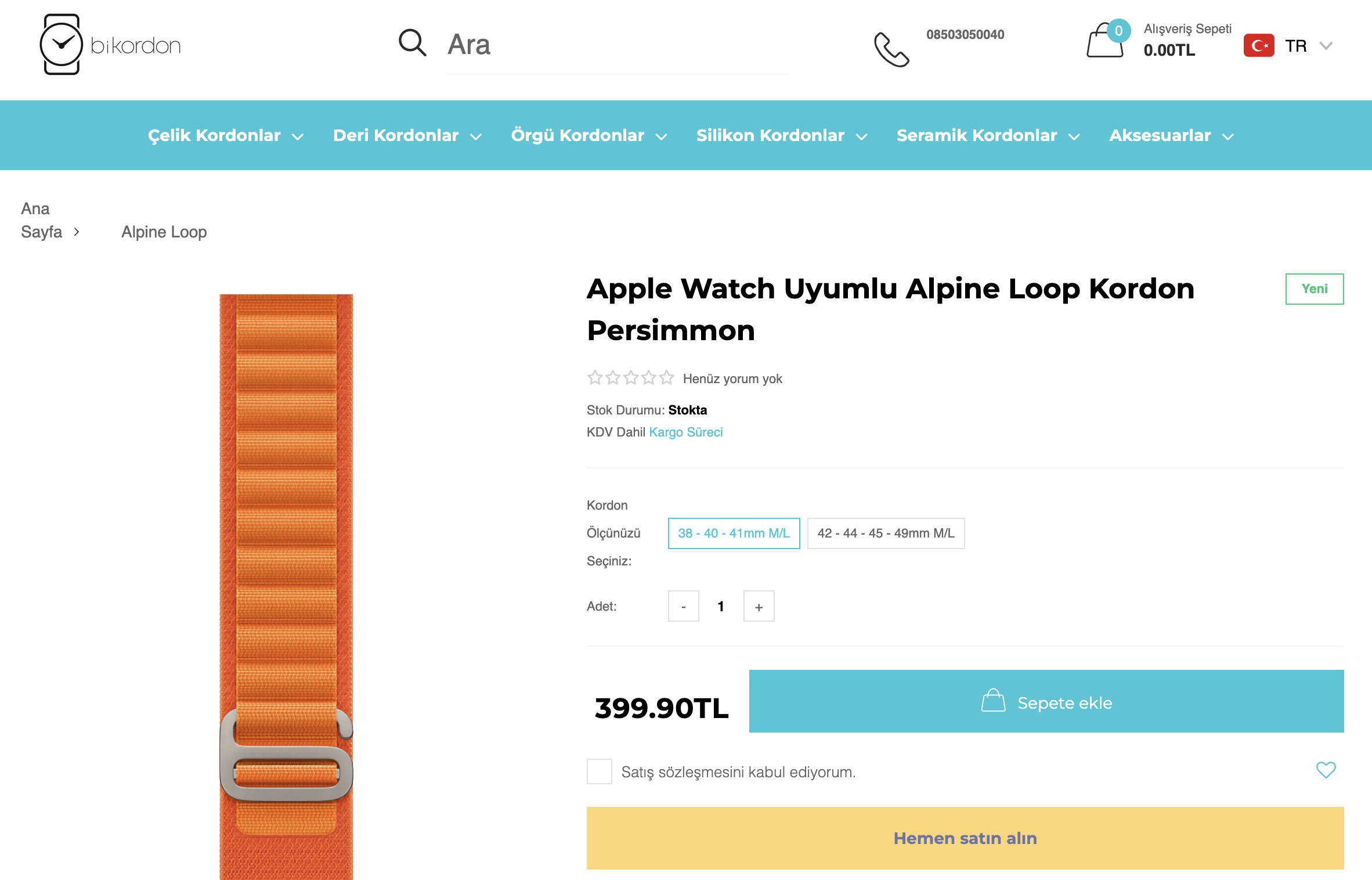Open the Silikon Kordonlar category
The width and height of the screenshot is (1372, 880).
click(781, 136)
